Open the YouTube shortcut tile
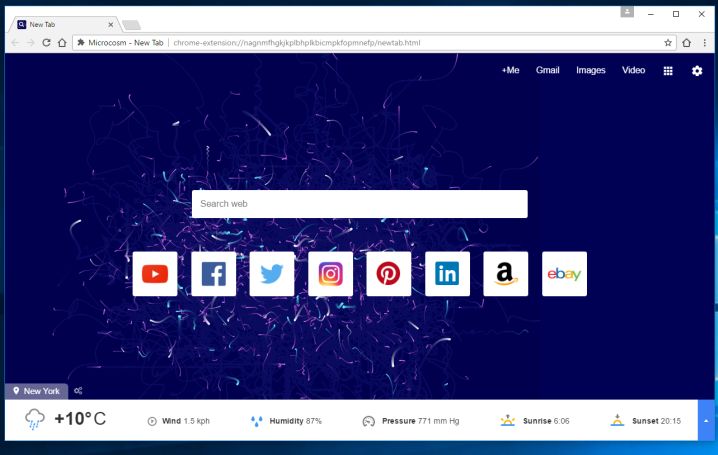The image size is (718, 455). (155, 274)
